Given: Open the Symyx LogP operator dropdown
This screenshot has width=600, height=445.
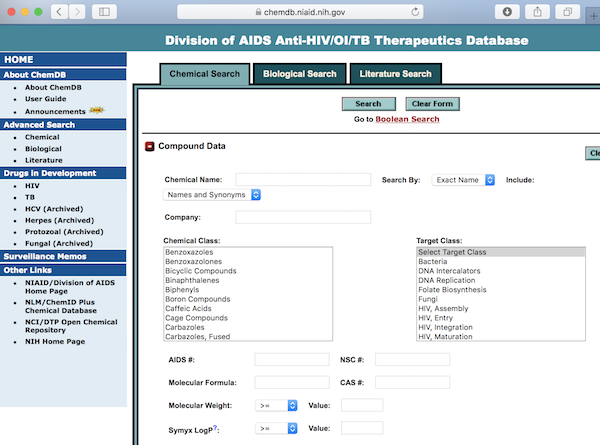Looking at the screenshot, I should [x=276, y=429].
